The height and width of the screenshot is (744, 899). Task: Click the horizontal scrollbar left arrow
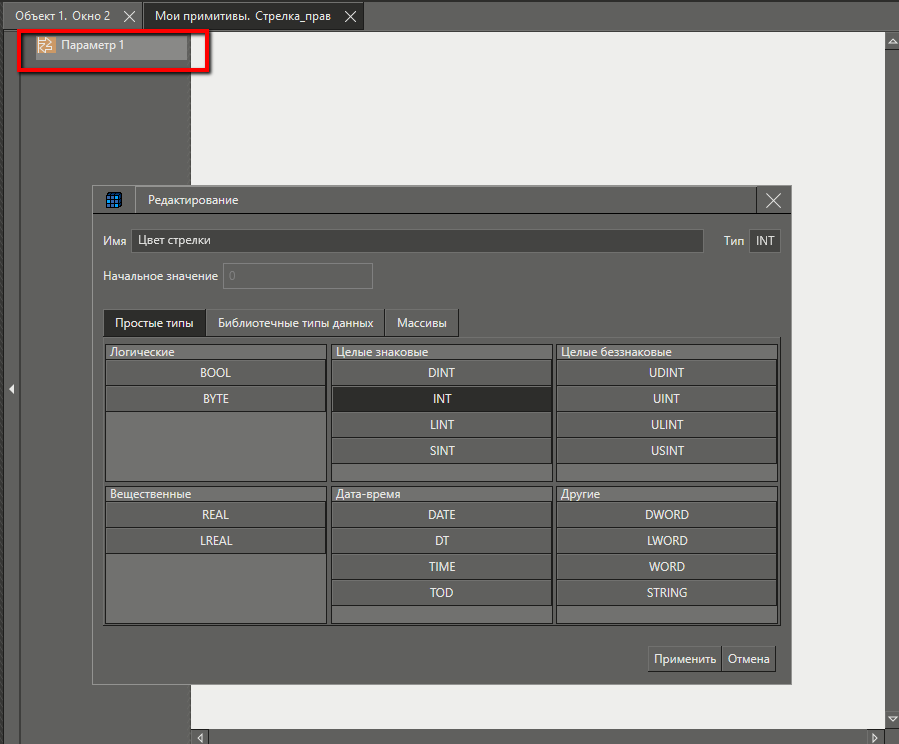click(201, 737)
